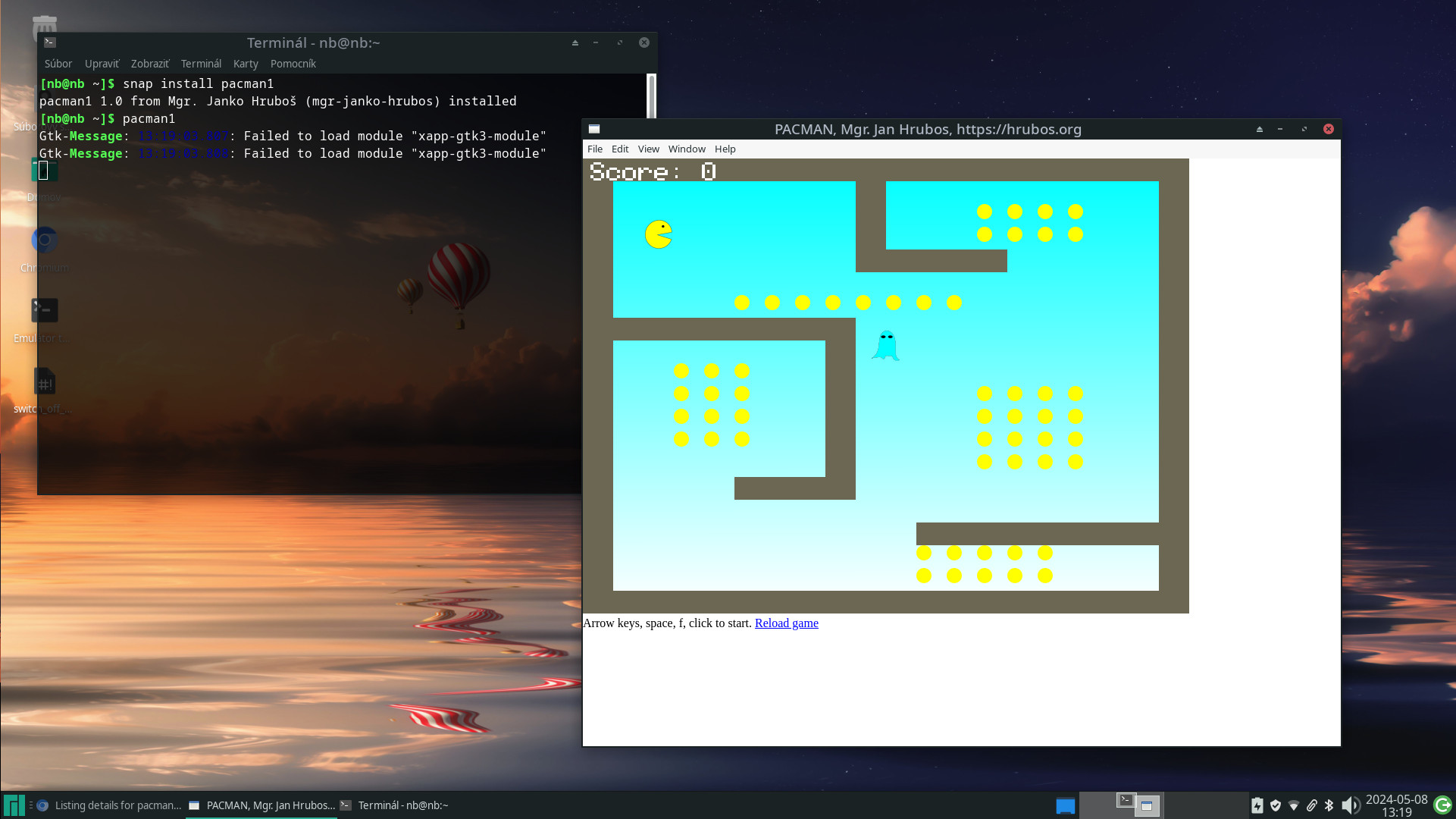This screenshot has height=819, width=1456.
Task: Open the Help menu in PACMAN
Action: pyautogui.click(x=725, y=149)
